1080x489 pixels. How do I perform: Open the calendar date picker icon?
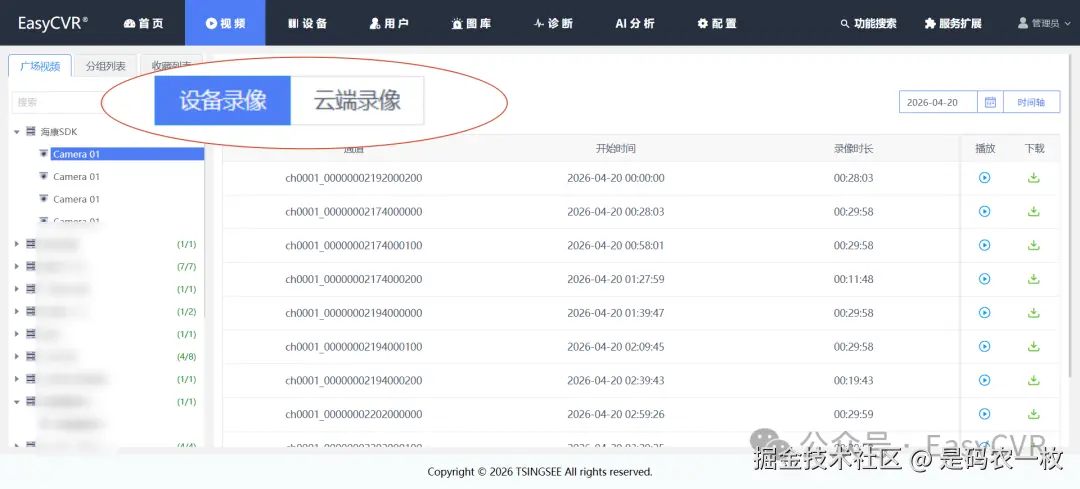[990, 102]
